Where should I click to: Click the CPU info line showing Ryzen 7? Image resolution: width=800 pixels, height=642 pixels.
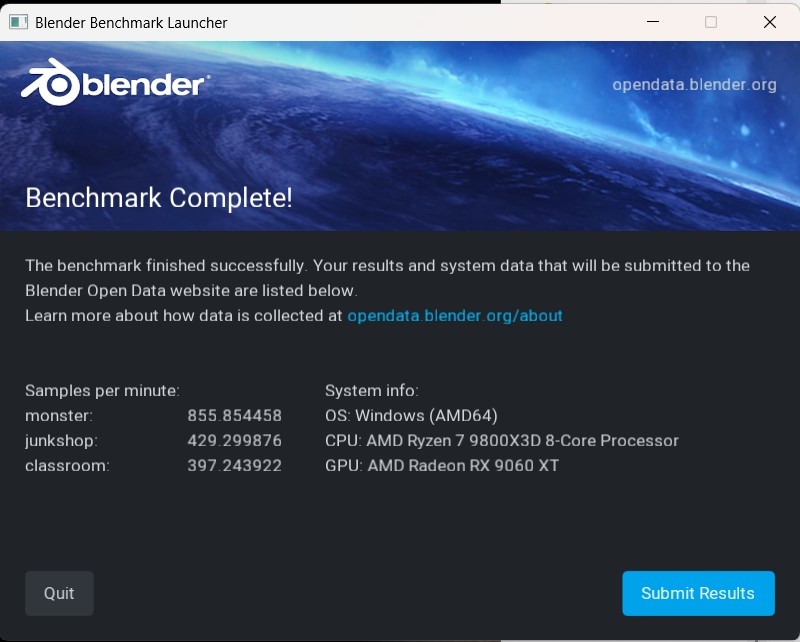502,440
